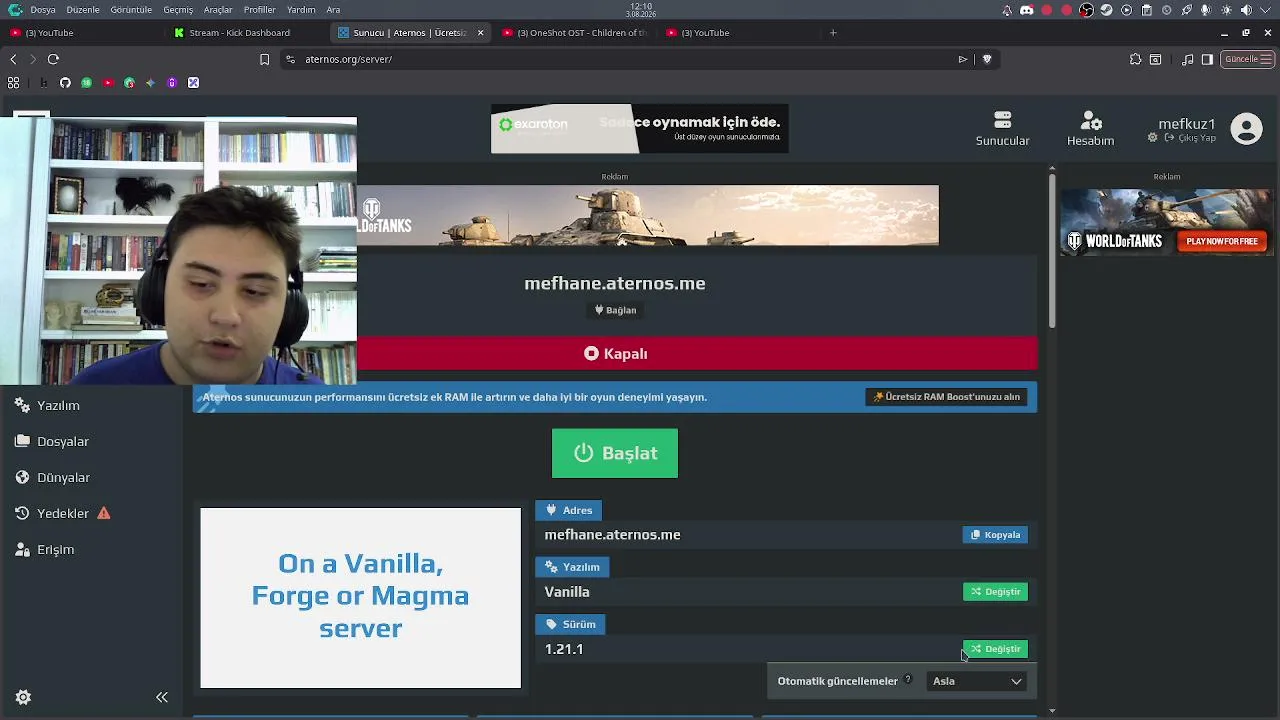Open the Hesabım account page
The height and width of the screenshot is (720, 1280).
pos(1090,129)
